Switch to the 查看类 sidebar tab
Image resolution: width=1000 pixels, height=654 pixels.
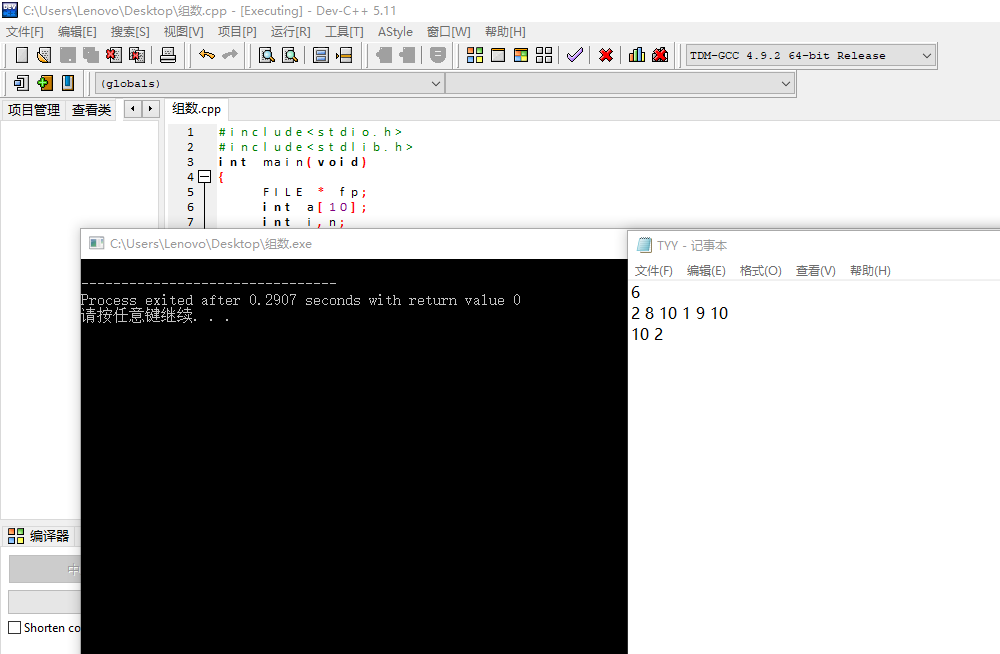pyautogui.click(x=91, y=110)
